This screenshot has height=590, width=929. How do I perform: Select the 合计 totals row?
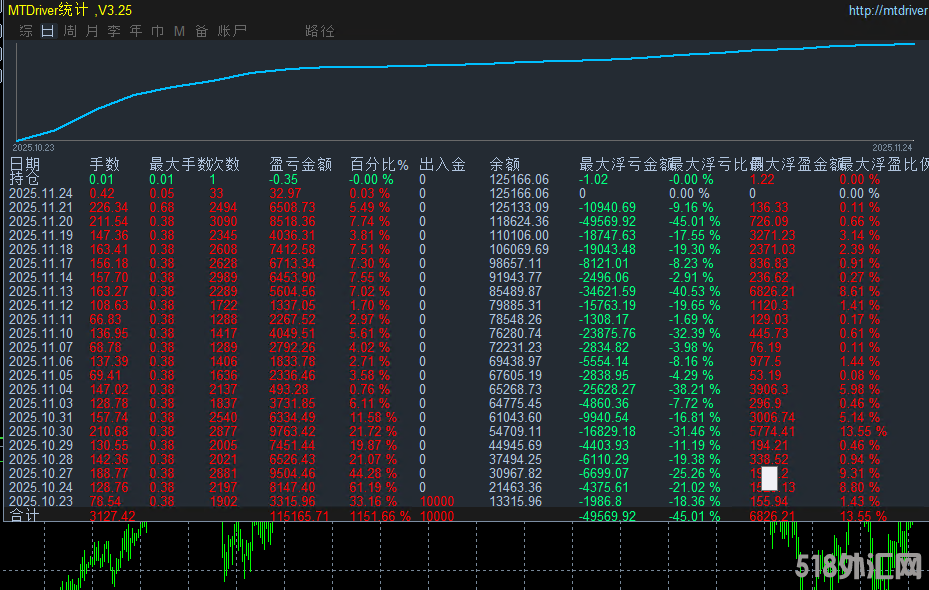pyautogui.click(x=24, y=515)
